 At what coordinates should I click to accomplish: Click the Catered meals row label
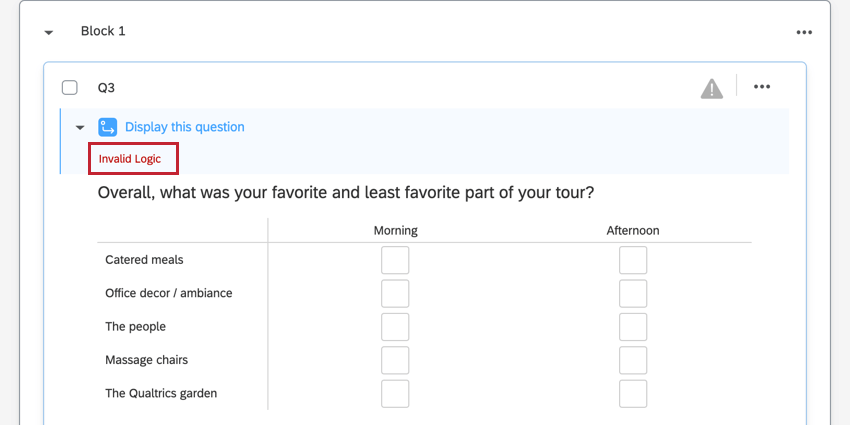point(144,260)
